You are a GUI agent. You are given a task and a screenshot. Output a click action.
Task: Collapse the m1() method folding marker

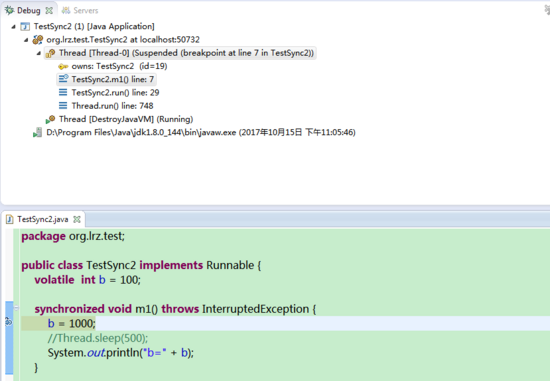click(x=16, y=308)
